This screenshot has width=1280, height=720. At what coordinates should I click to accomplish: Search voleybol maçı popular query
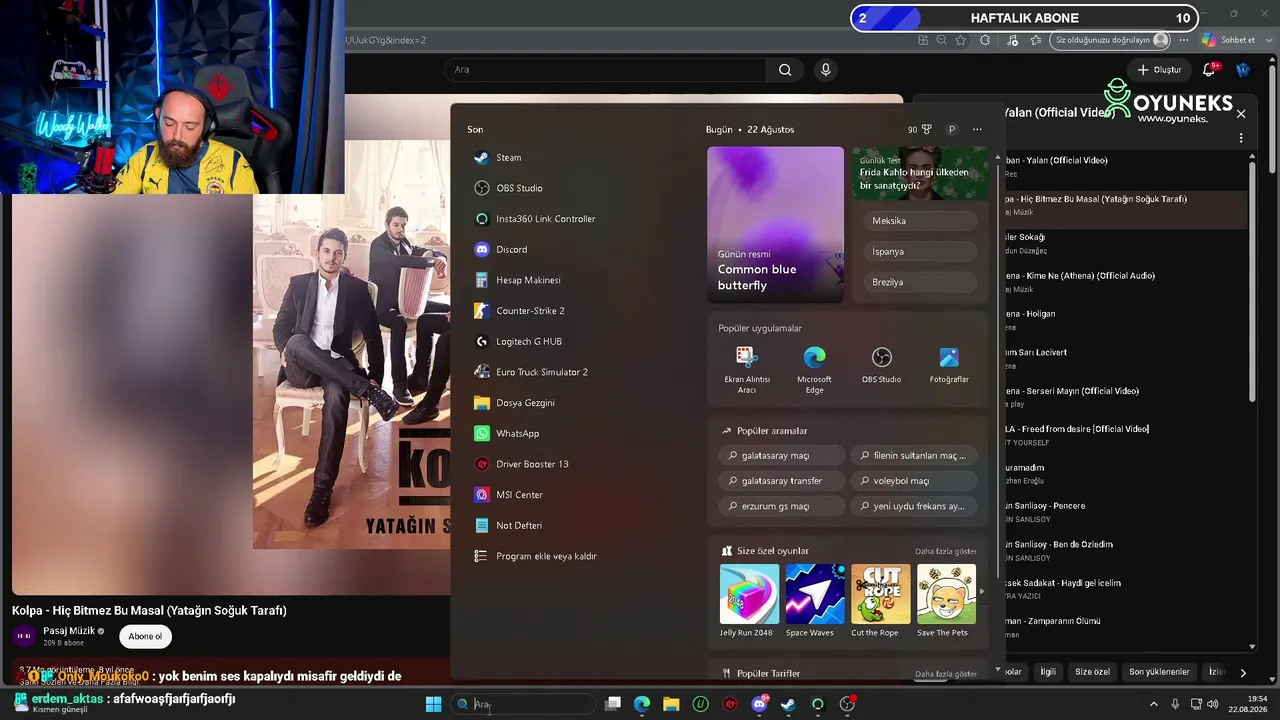pyautogui.click(x=914, y=481)
